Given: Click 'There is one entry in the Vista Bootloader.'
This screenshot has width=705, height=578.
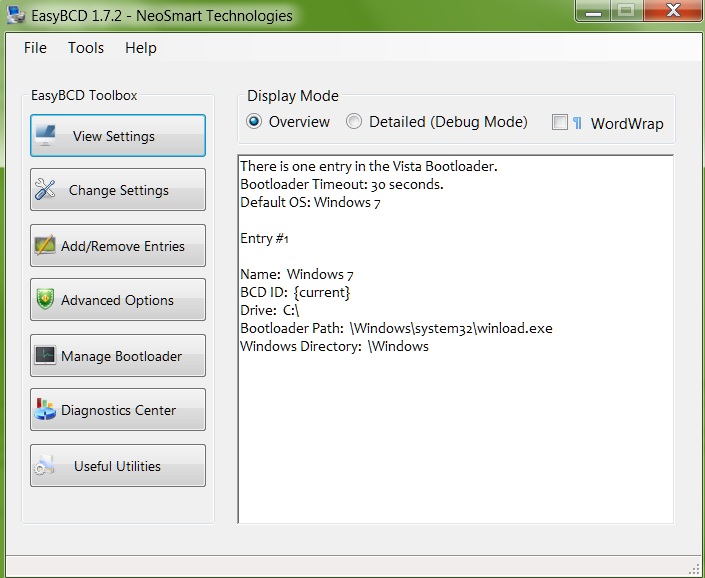Looking at the screenshot, I should coord(369,166).
